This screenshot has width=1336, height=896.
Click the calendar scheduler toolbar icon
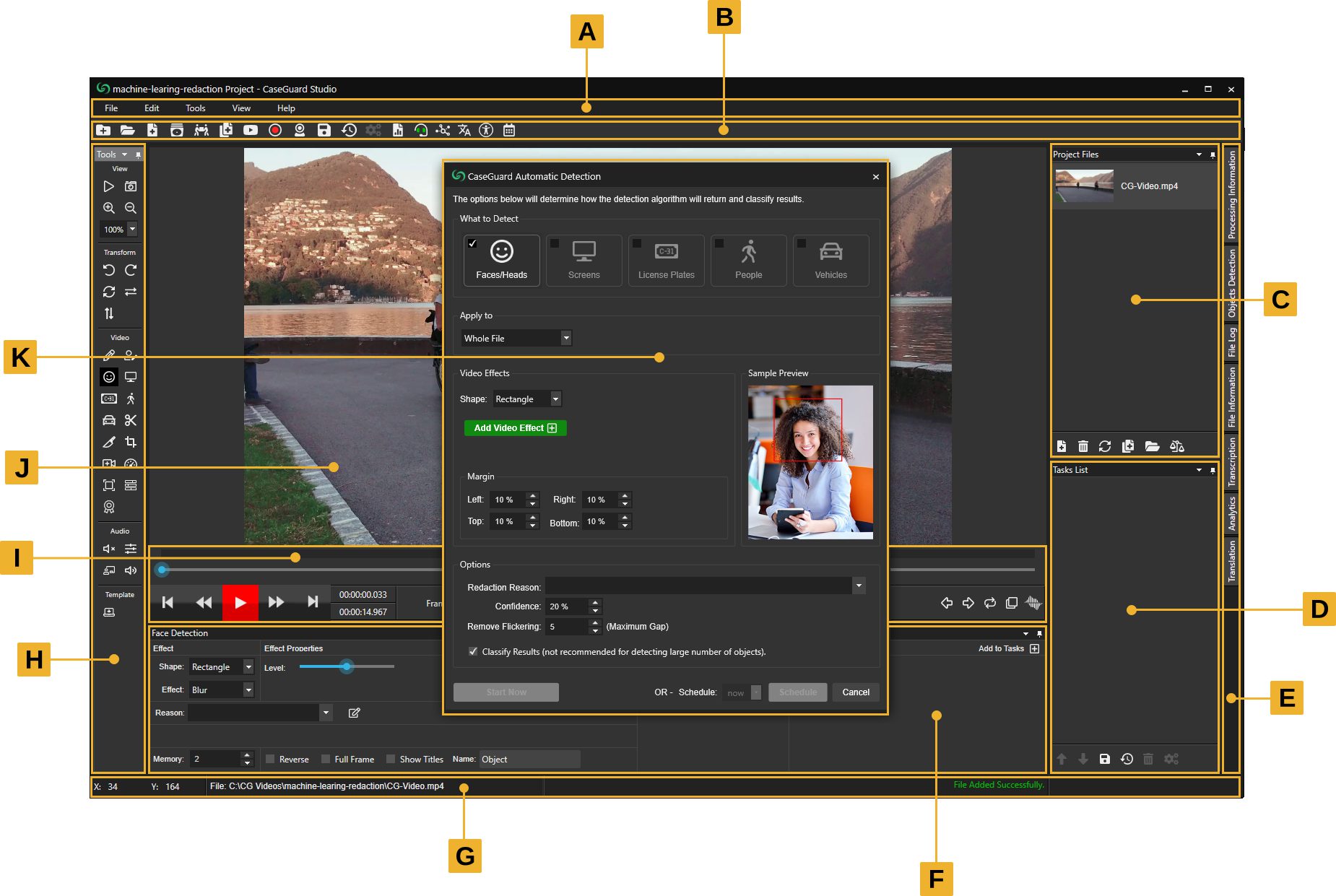[x=509, y=130]
